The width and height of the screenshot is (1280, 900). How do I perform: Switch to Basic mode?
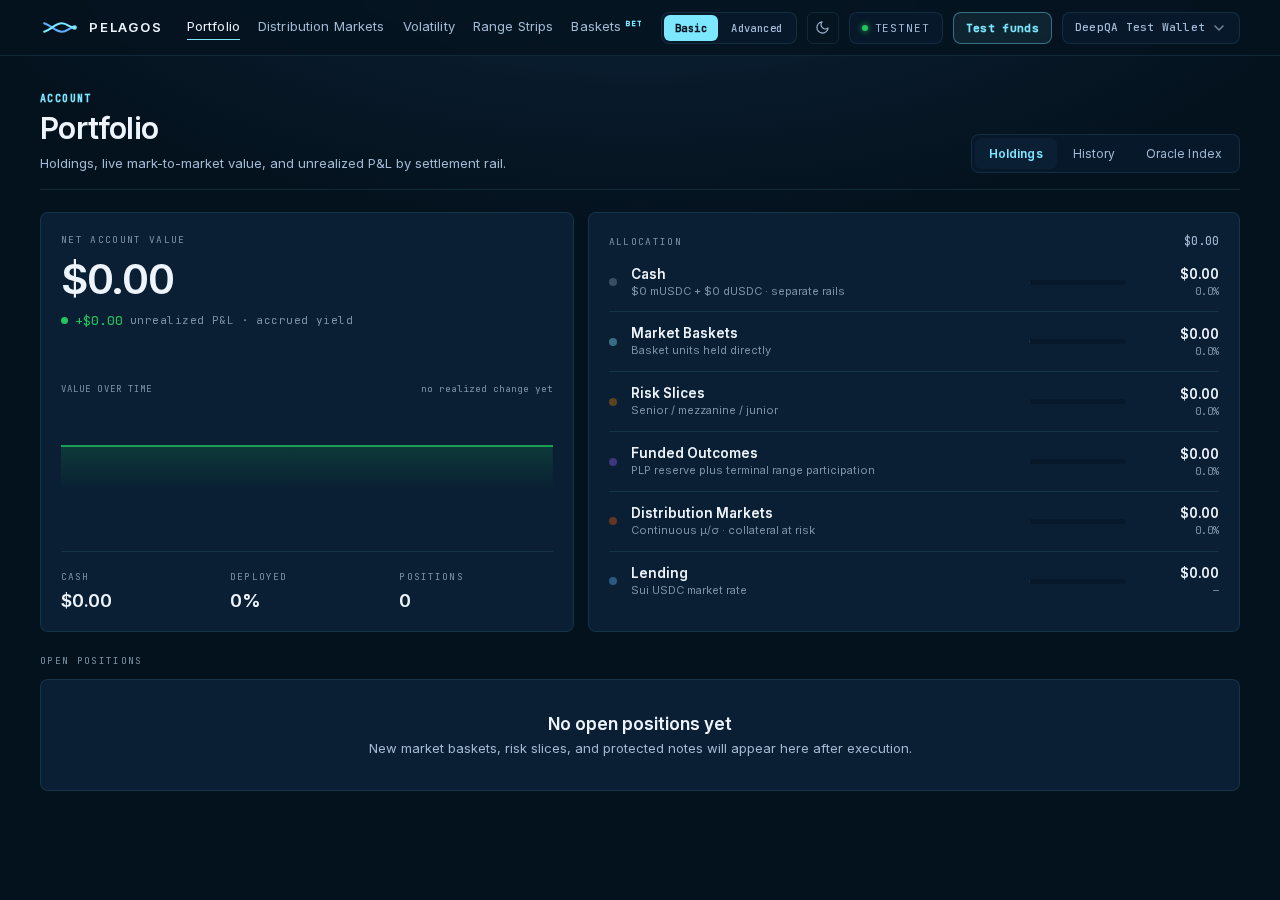pyautogui.click(x=691, y=28)
